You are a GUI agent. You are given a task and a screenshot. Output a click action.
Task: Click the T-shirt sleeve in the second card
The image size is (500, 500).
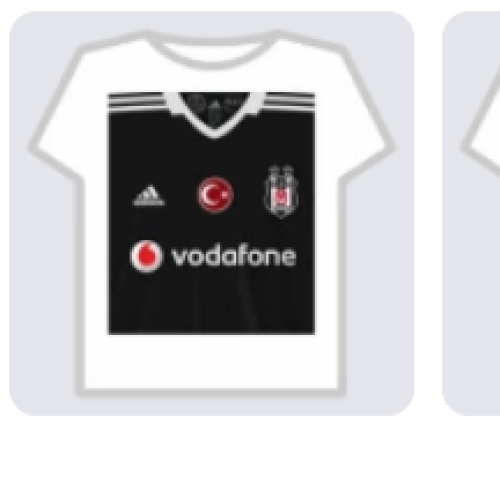(482, 133)
